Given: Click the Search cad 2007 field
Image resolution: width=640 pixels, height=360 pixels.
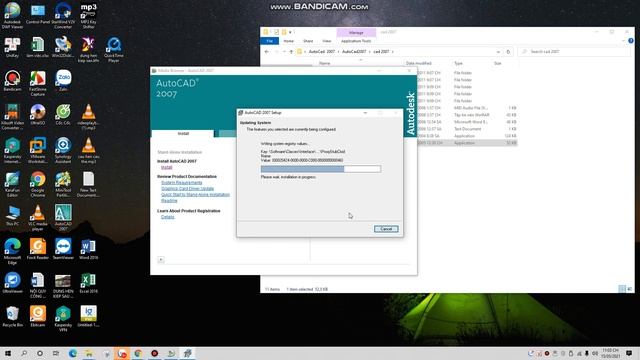Looking at the screenshot, I should [575, 52].
